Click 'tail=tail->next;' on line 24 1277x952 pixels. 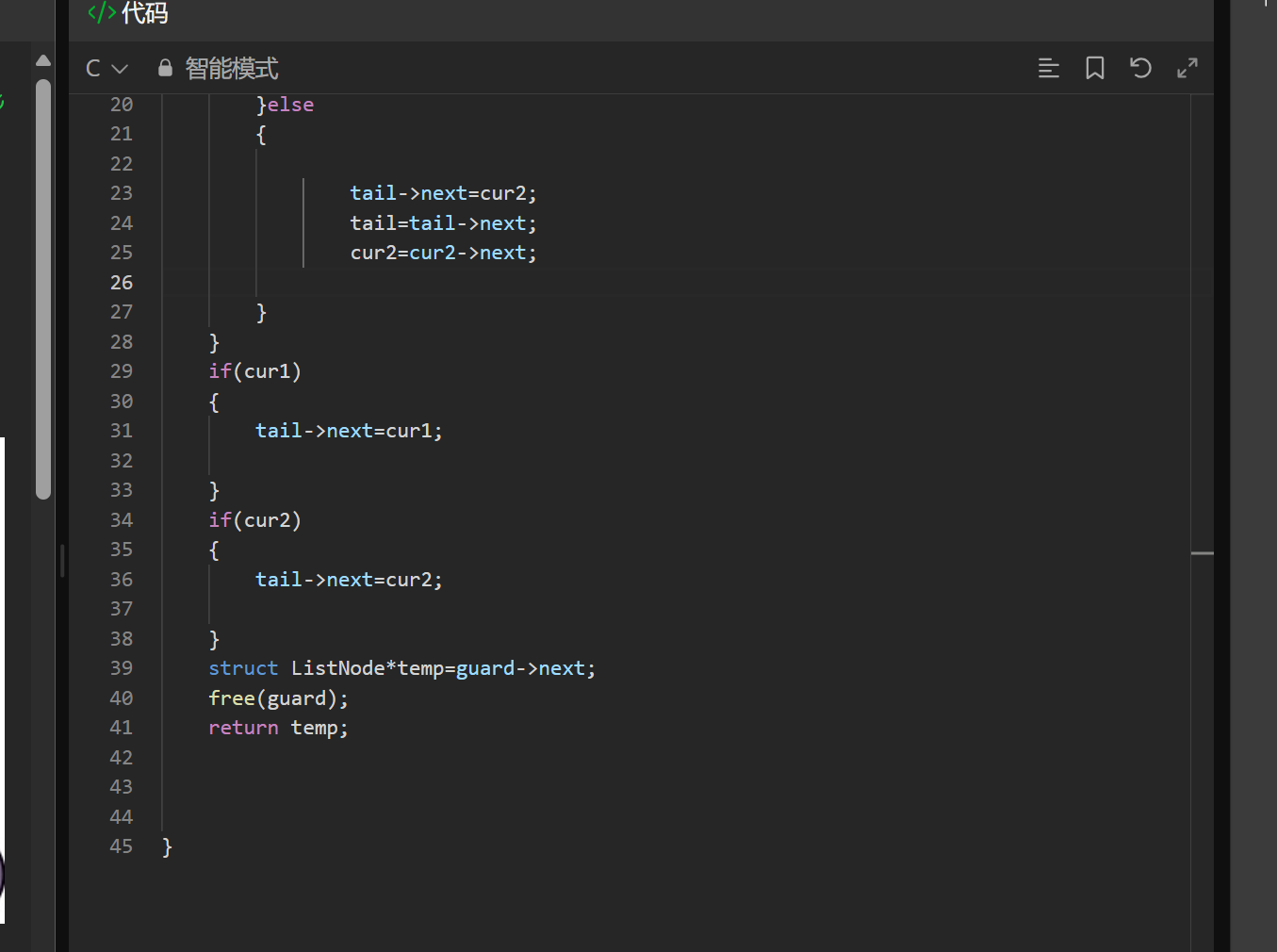pos(443,223)
